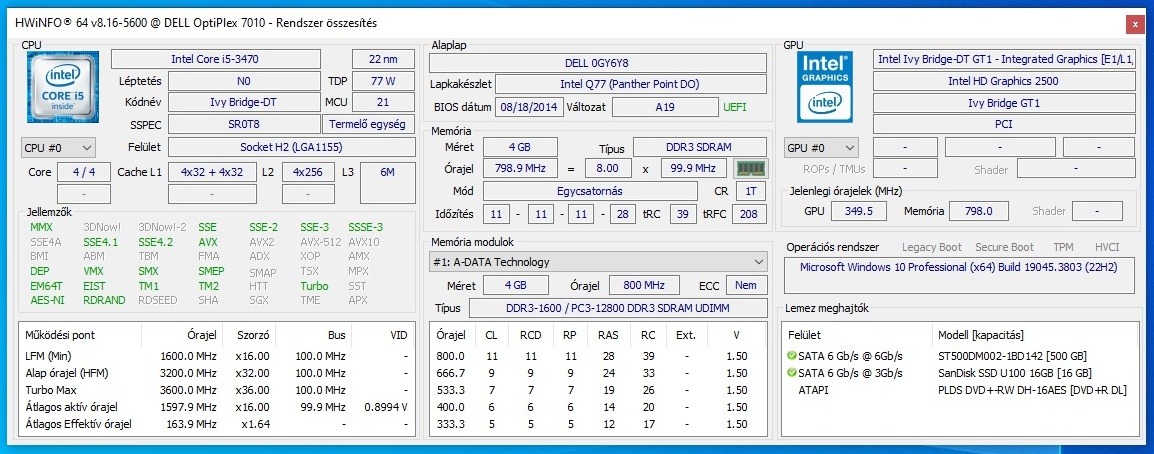Click the 333.3 memory timing row
1154x454 pixels.
click(x=596, y=424)
